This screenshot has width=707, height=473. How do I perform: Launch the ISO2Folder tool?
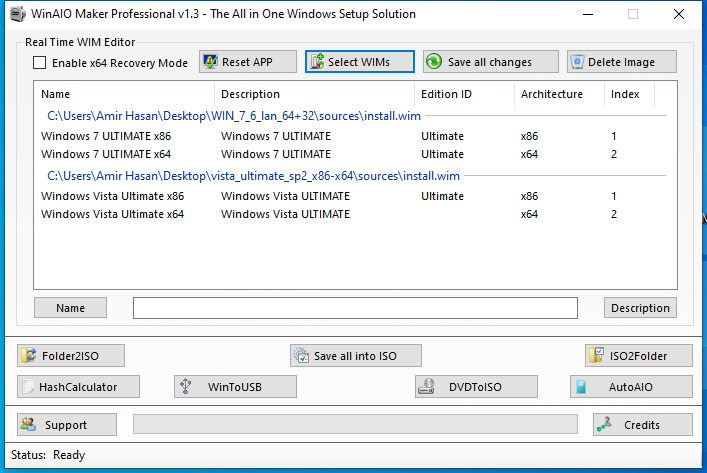639,355
